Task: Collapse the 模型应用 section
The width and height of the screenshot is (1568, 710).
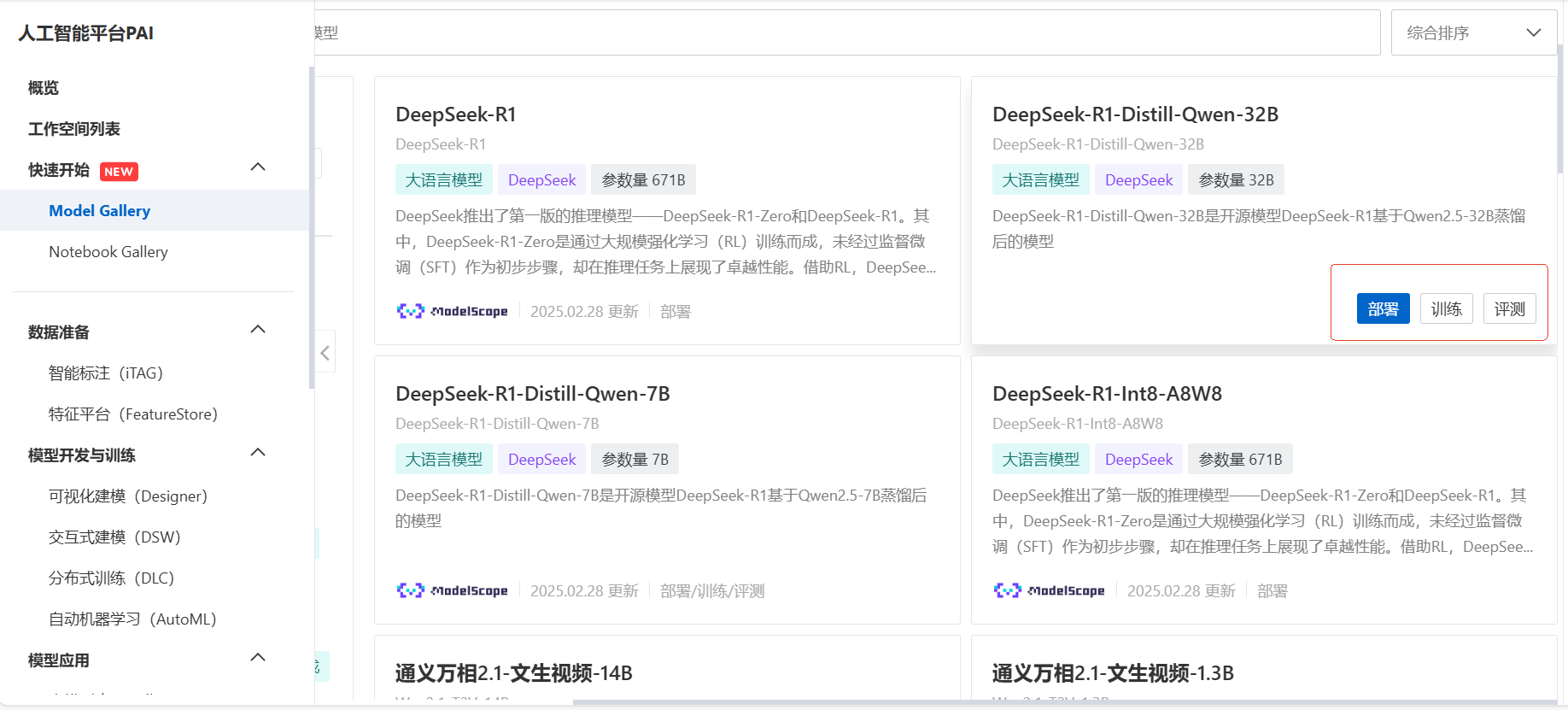Action: coord(258,658)
